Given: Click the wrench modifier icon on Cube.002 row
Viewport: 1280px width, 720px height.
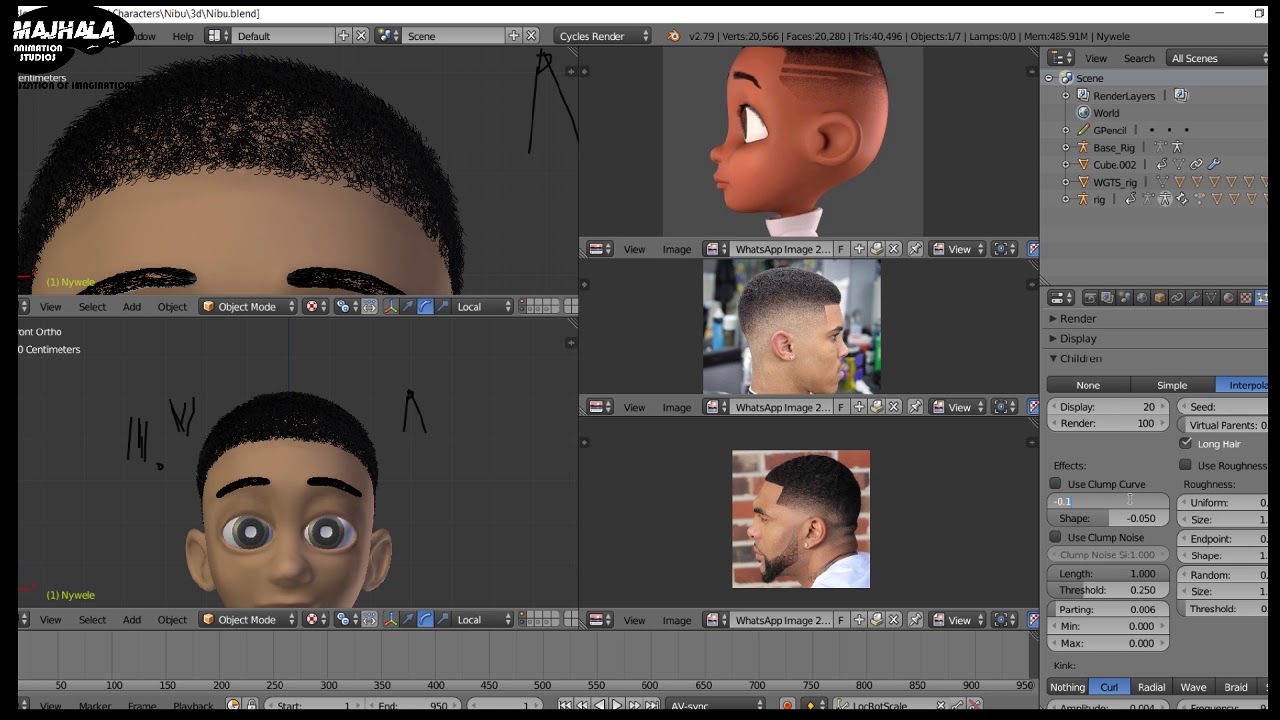Looking at the screenshot, I should point(1213,164).
